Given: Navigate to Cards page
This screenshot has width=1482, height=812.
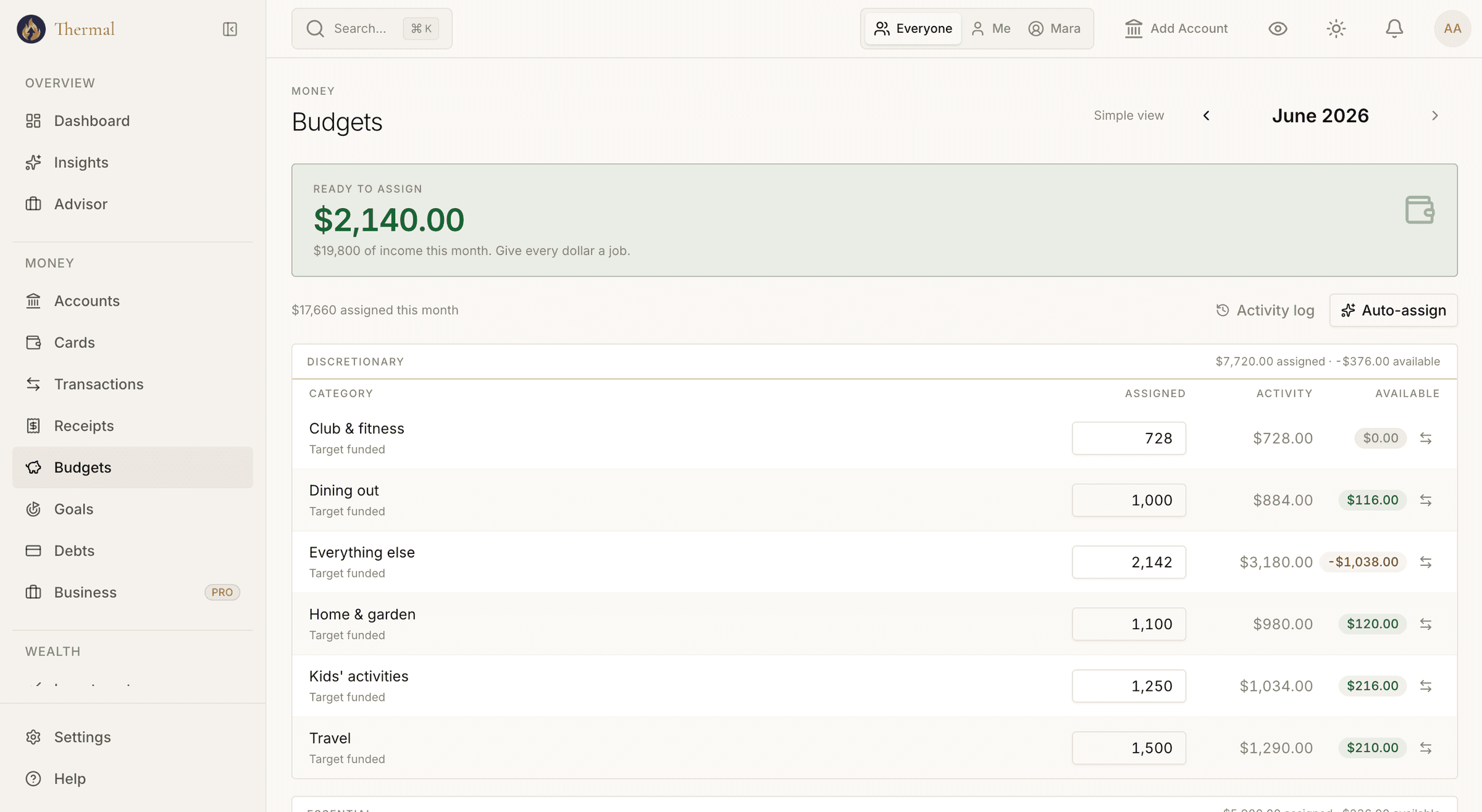Looking at the screenshot, I should click(132, 342).
